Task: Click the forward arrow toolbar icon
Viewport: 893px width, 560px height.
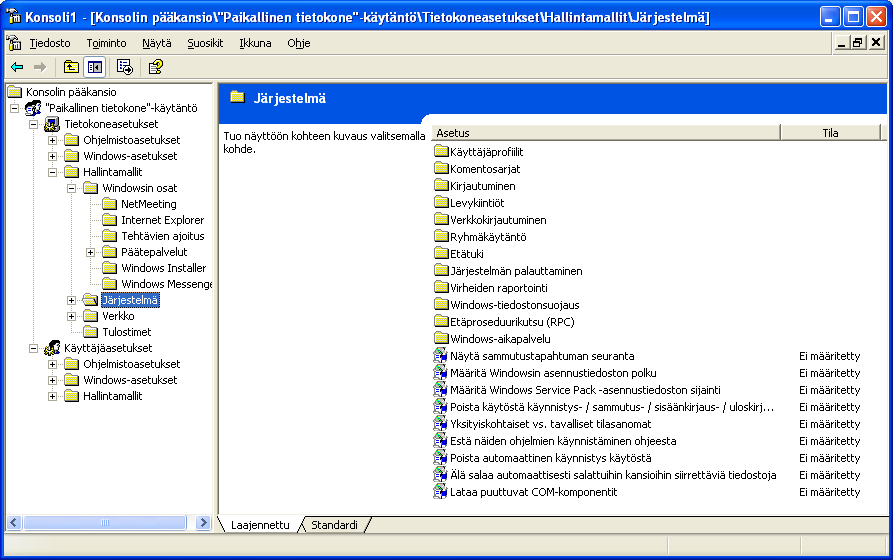Action: [39, 67]
